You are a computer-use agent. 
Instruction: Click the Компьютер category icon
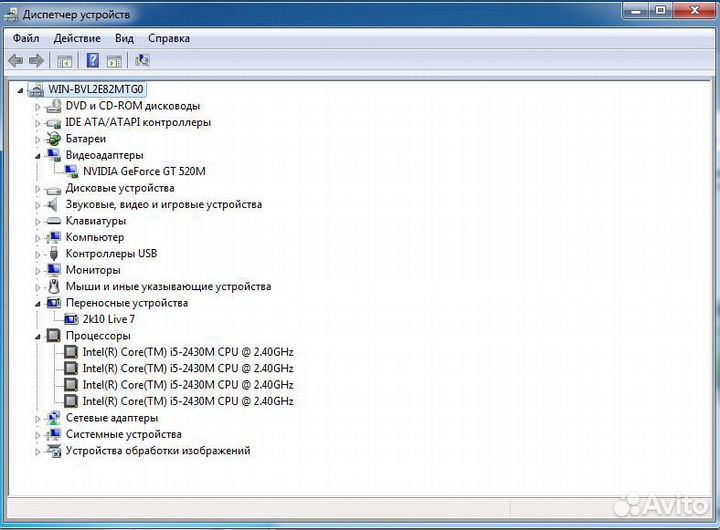coord(54,237)
